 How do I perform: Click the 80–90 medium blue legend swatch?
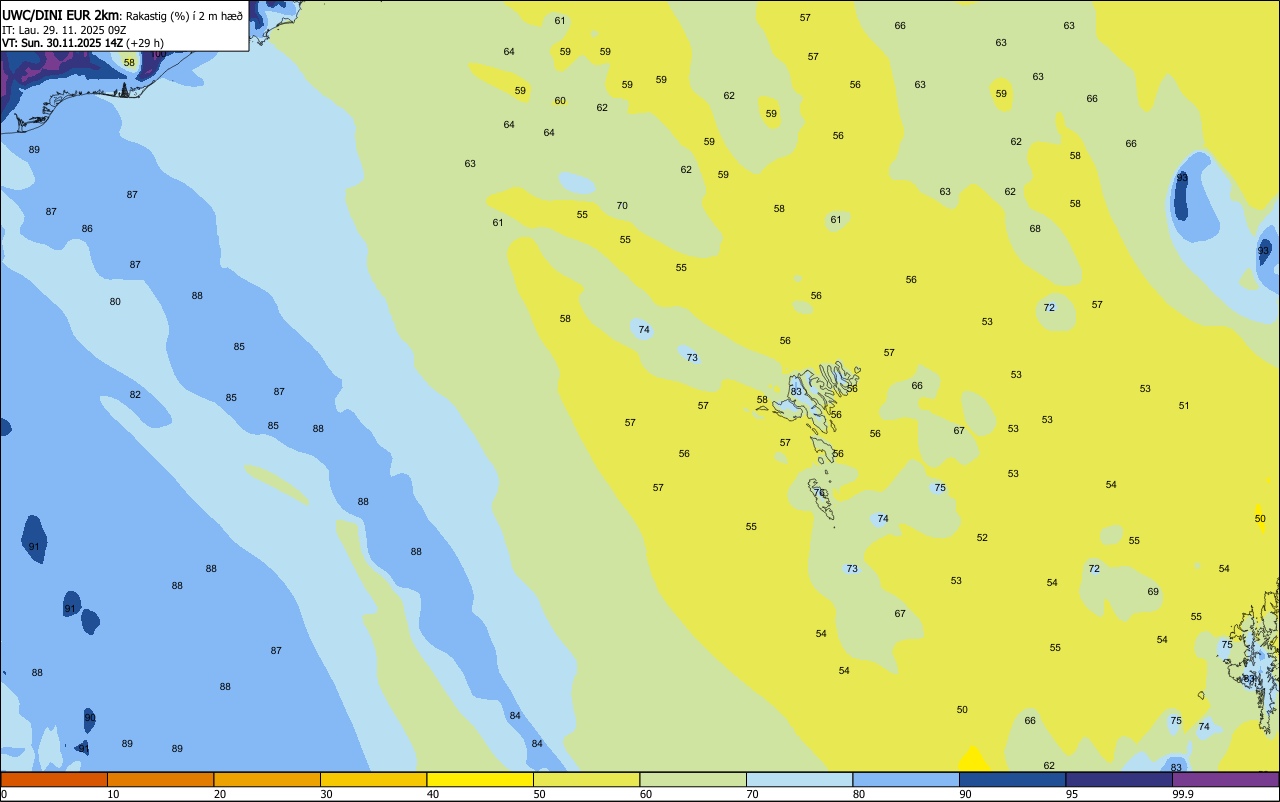pos(906,779)
